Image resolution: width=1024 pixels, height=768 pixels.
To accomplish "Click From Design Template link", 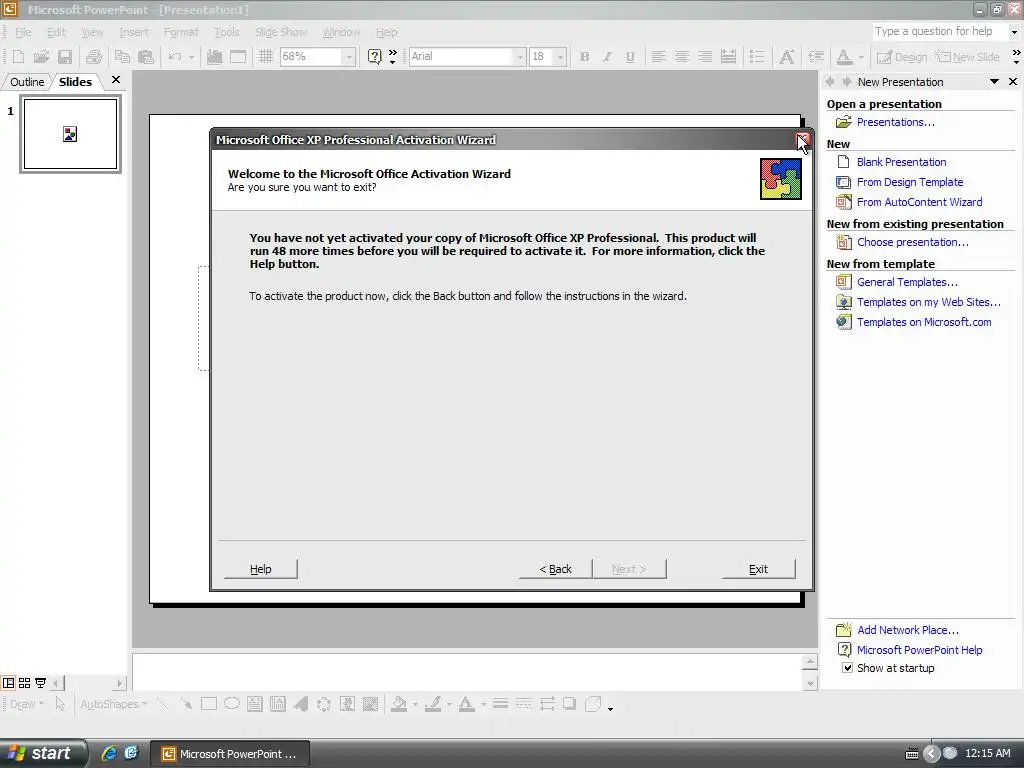I will pos(910,182).
